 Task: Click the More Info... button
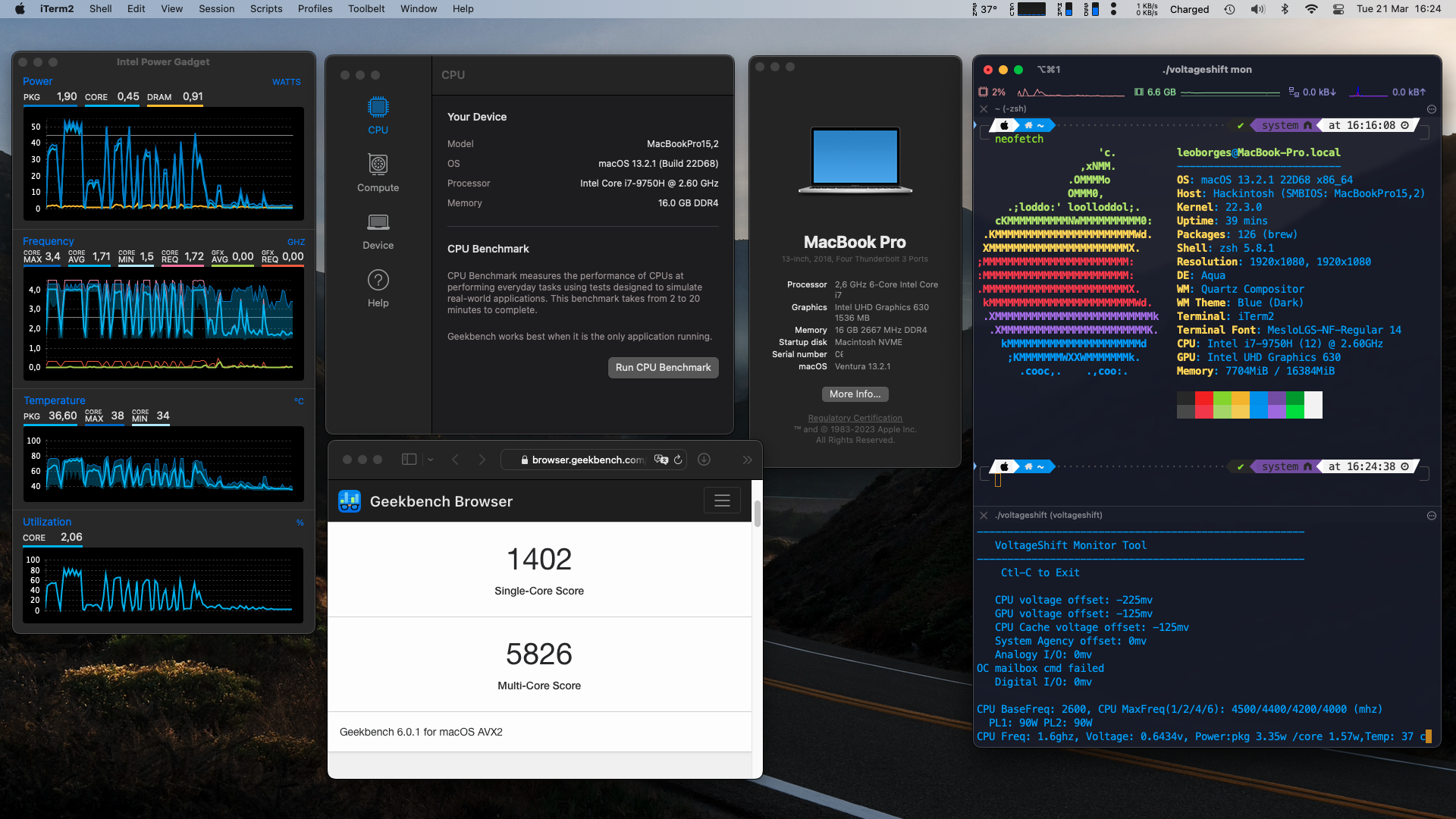point(855,394)
